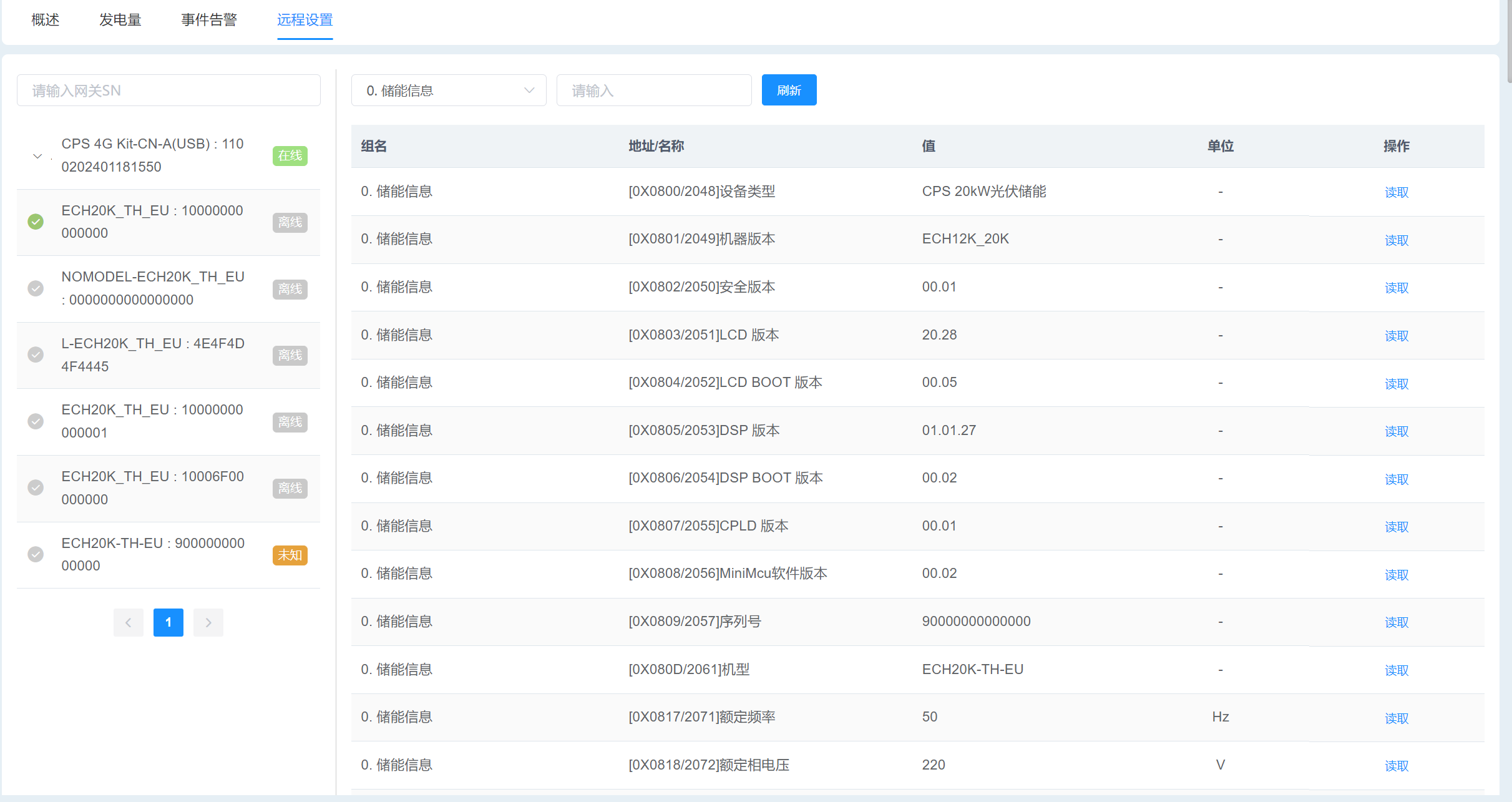This screenshot has height=802, width=1512.
Task: Go to previous page in device list
Action: point(129,622)
